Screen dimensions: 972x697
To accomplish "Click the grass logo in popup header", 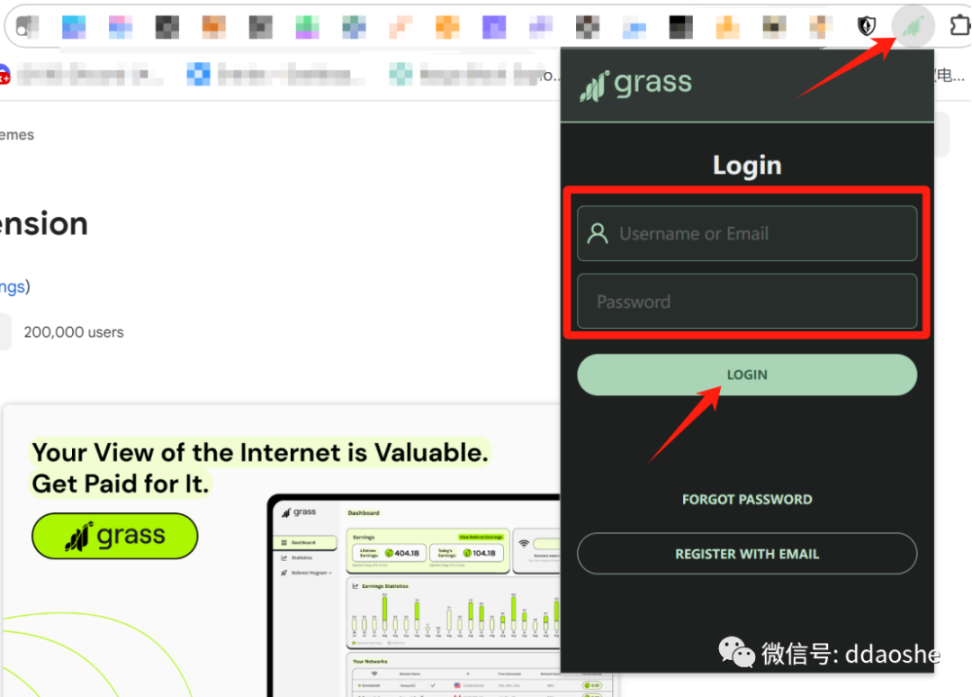I will point(636,84).
